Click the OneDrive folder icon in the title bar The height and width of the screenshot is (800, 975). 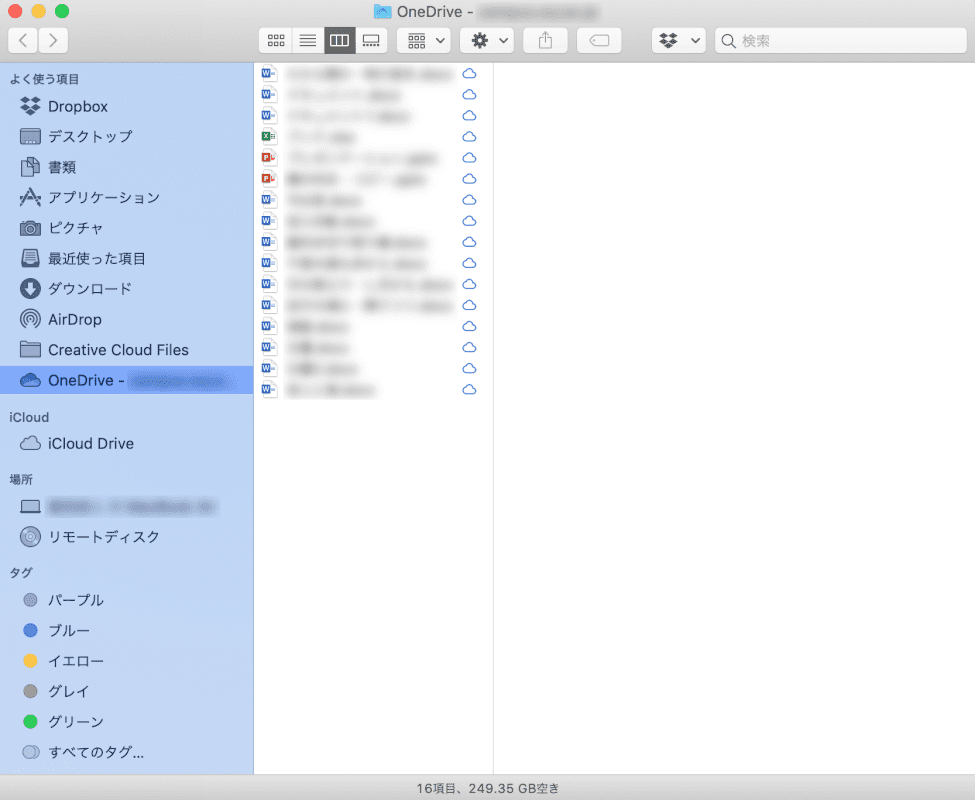coord(382,11)
